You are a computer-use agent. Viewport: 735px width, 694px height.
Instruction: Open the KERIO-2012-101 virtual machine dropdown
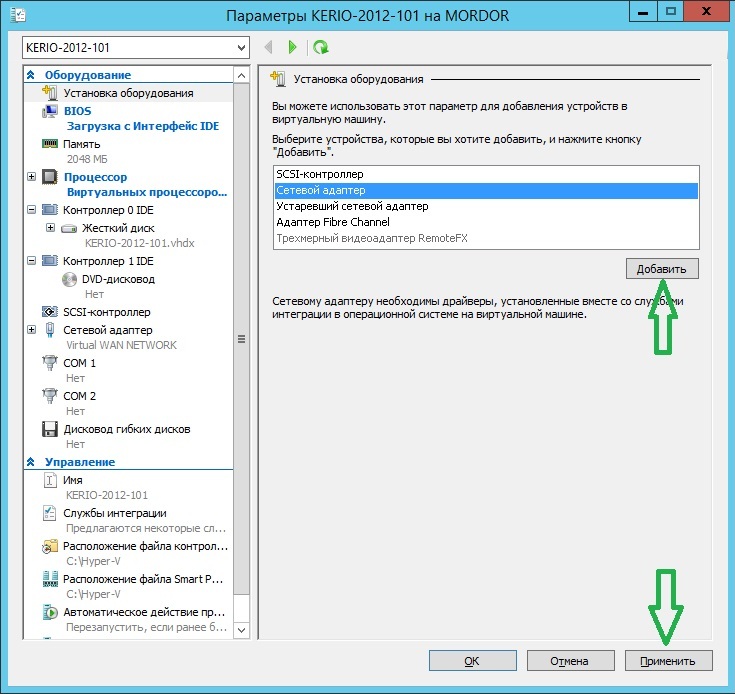pyautogui.click(x=241, y=48)
